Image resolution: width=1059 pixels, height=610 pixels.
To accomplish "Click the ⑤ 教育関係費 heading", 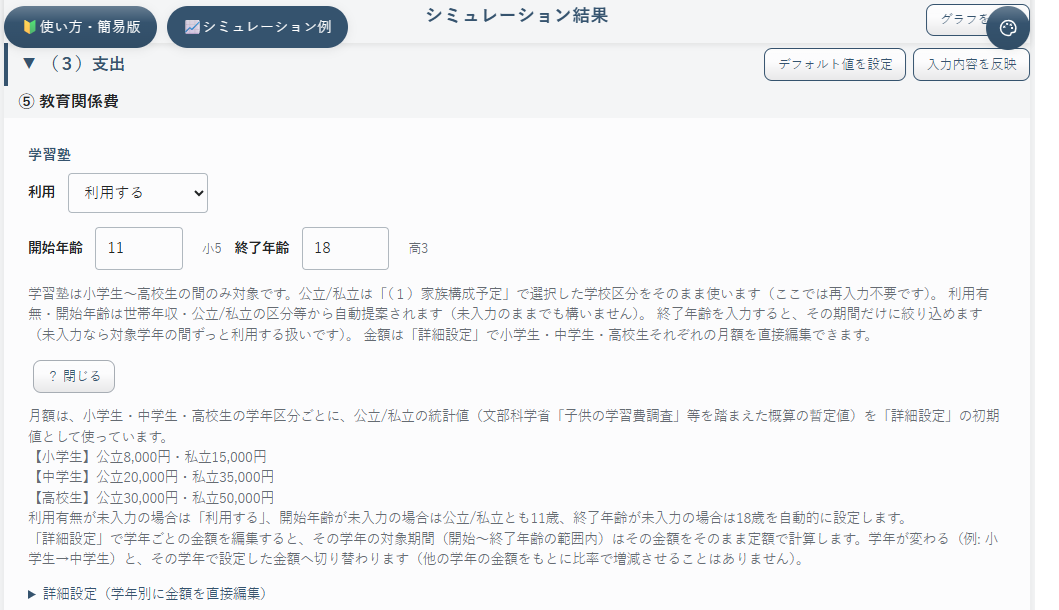I will point(69,101).
